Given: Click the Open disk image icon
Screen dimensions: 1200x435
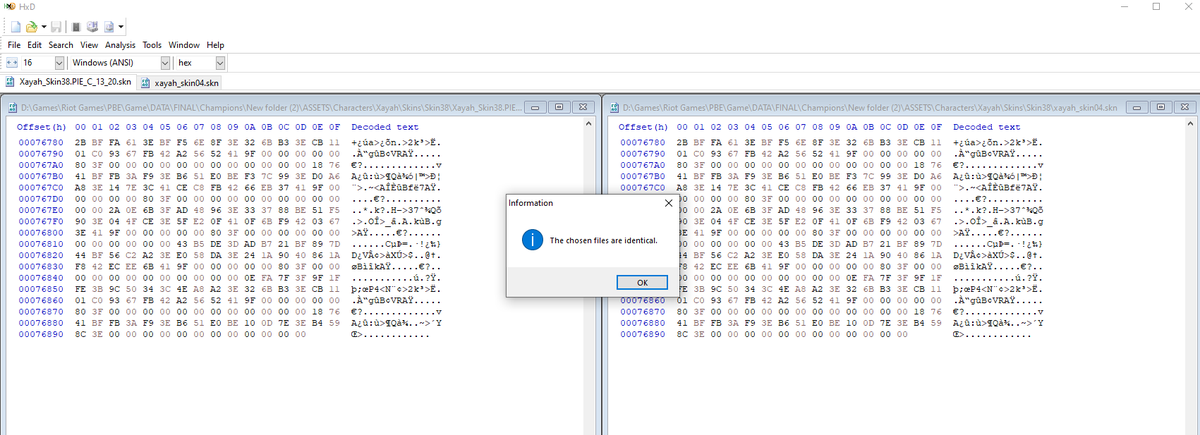Looking at the screenshot, I should tap(109, 26).
